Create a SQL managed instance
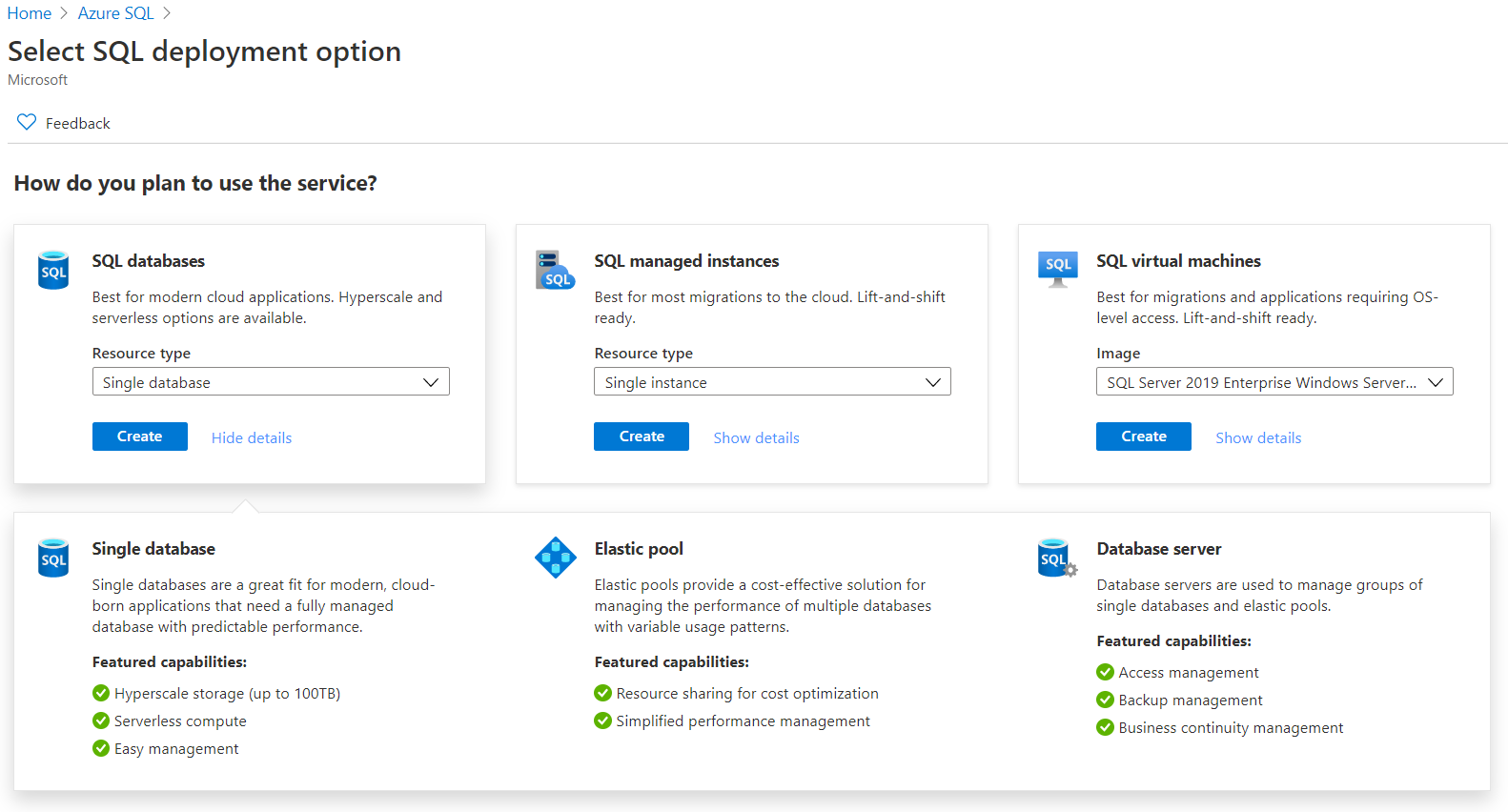 642,436
